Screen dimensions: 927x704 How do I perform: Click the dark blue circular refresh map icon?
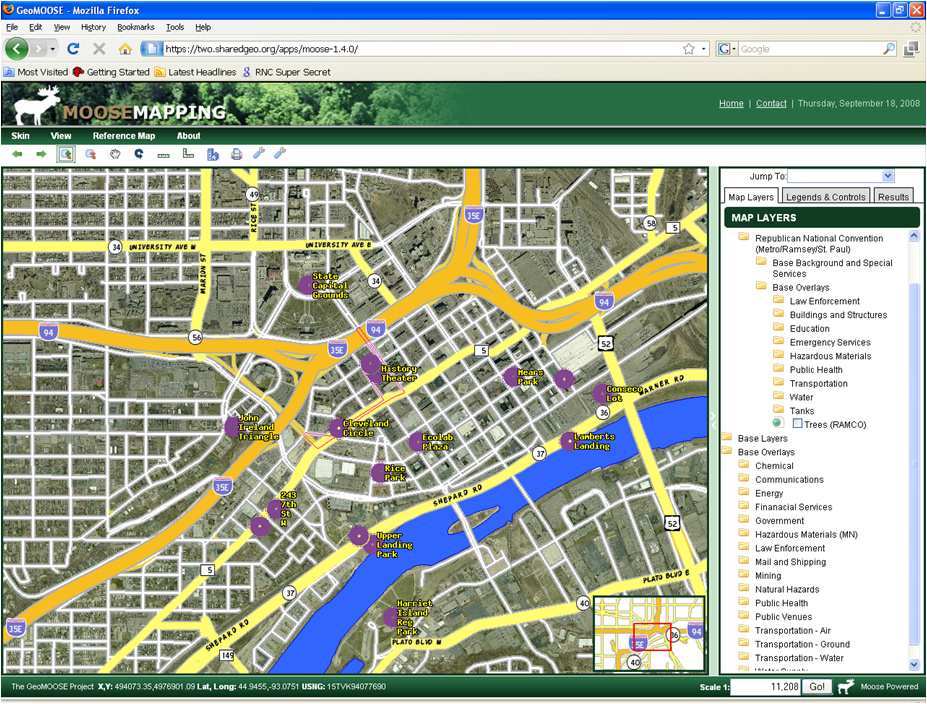[x=139, y=154]
